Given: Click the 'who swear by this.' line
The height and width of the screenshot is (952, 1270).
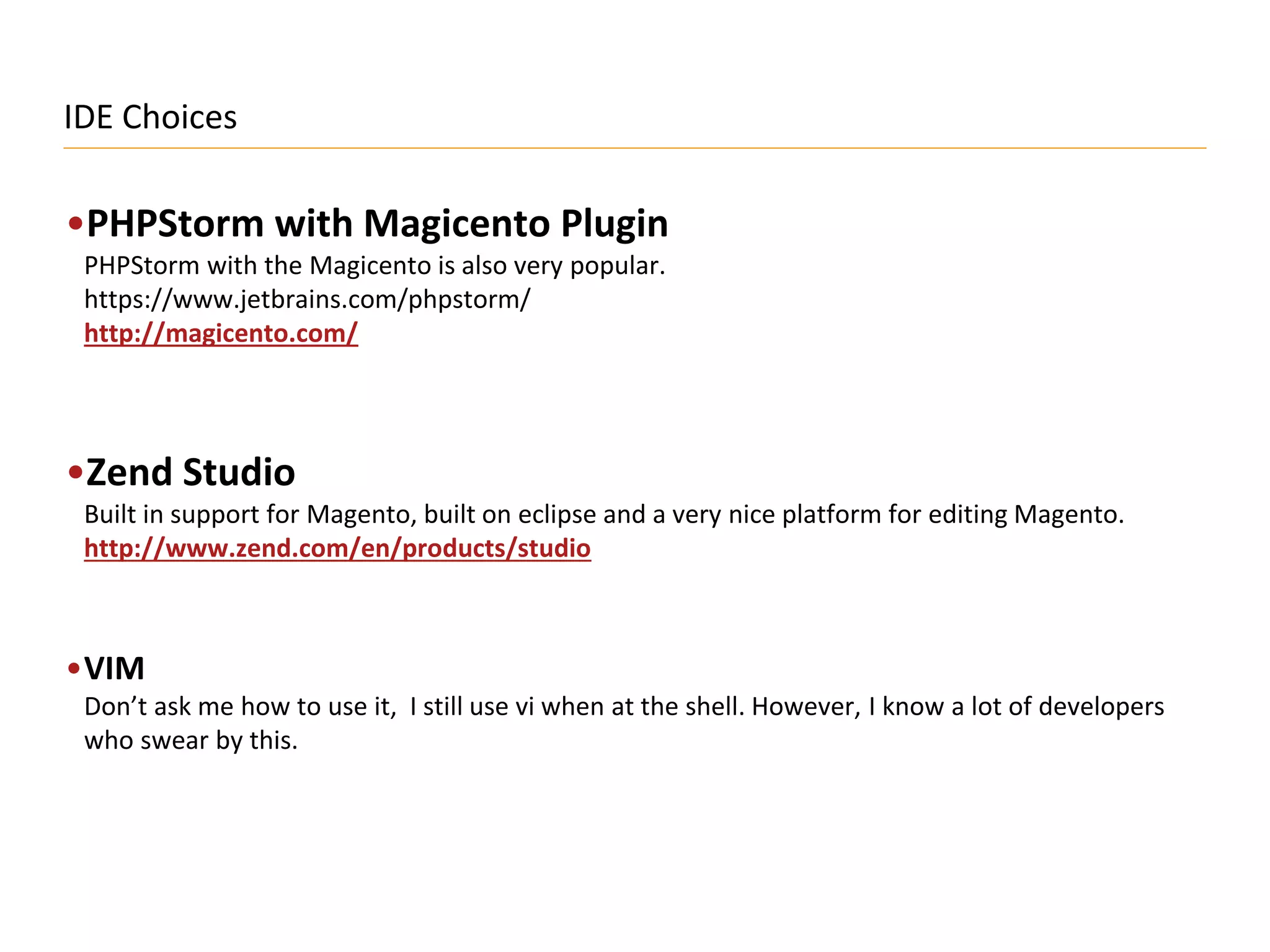Looking at the screenshot, I should coord(191,741).
